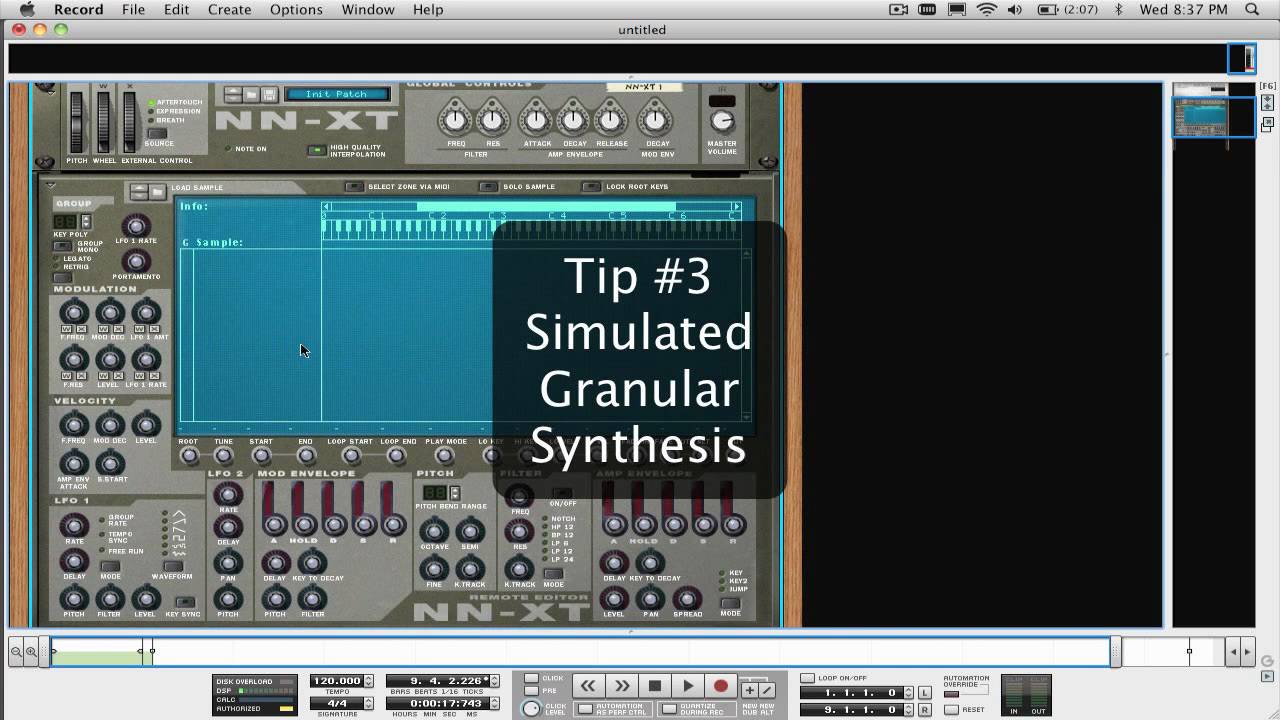
Task: Open the File menu
Action: (133, 9)
